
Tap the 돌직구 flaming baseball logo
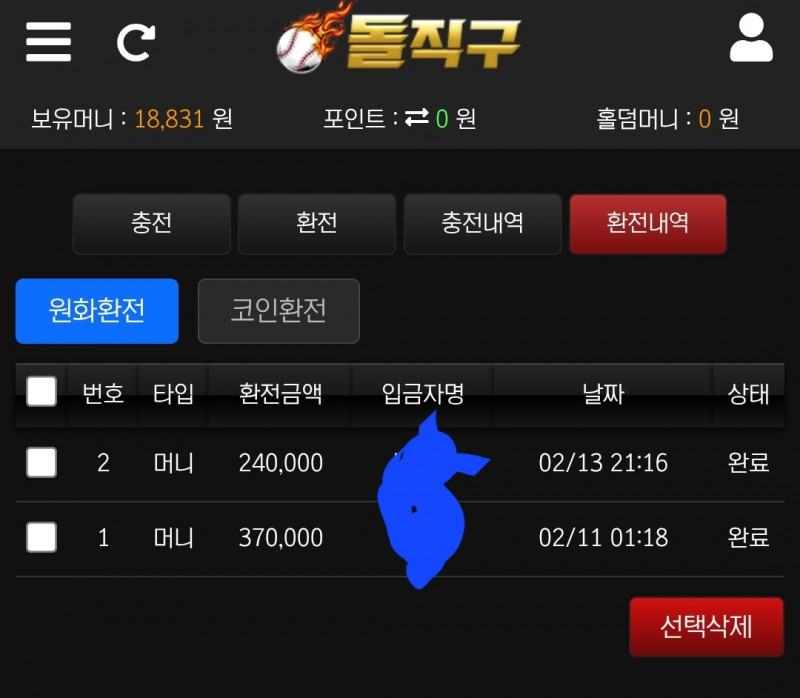click(398, 39)
